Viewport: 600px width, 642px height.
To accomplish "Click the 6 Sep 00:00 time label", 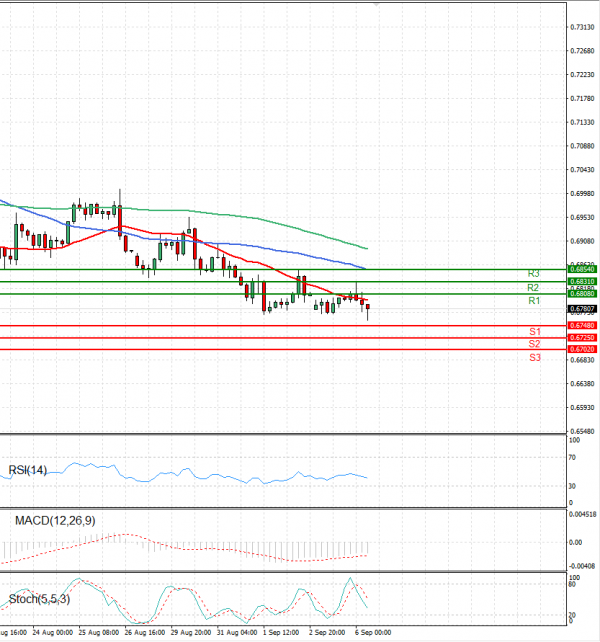I will pyautogui.click(x=373, y=633).
